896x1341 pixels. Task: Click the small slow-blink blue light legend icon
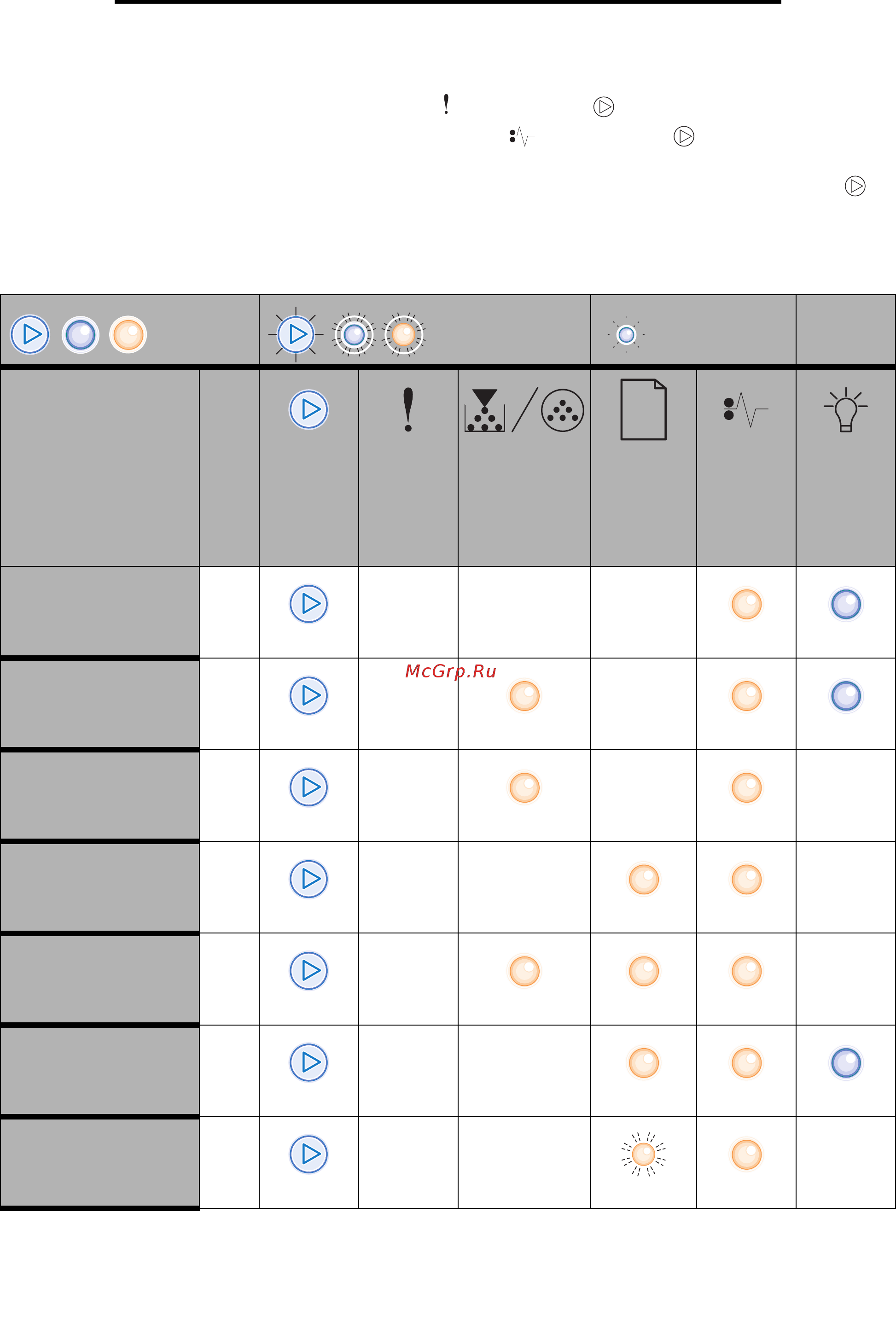(x=626, y=334)
